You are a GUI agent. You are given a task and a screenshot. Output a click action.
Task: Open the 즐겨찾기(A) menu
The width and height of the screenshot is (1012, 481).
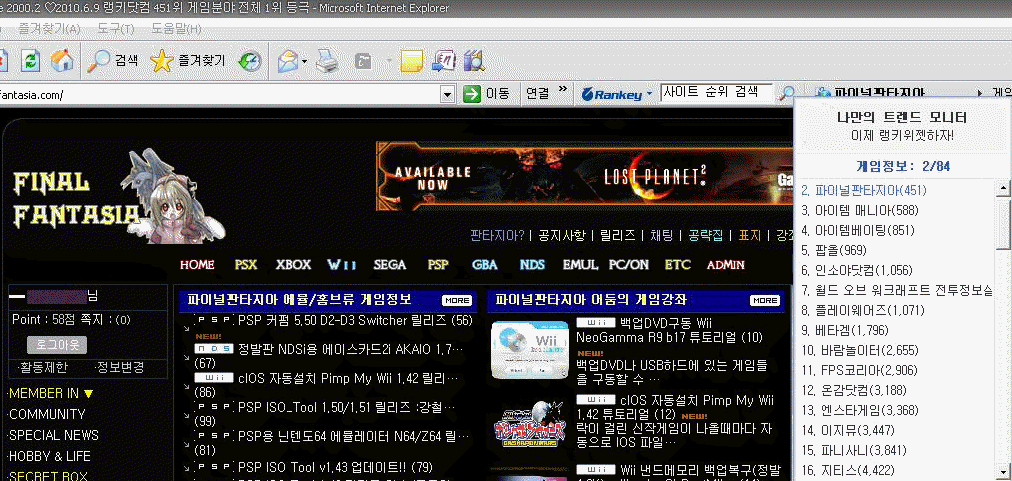point(49,29)
